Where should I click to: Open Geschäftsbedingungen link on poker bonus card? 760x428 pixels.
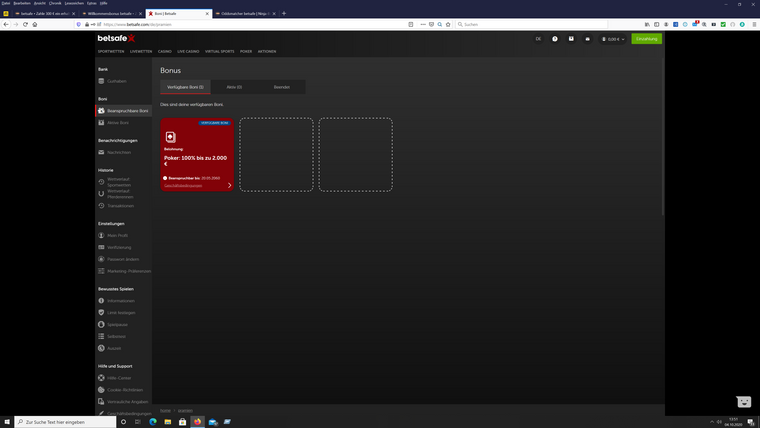point(183,186)
